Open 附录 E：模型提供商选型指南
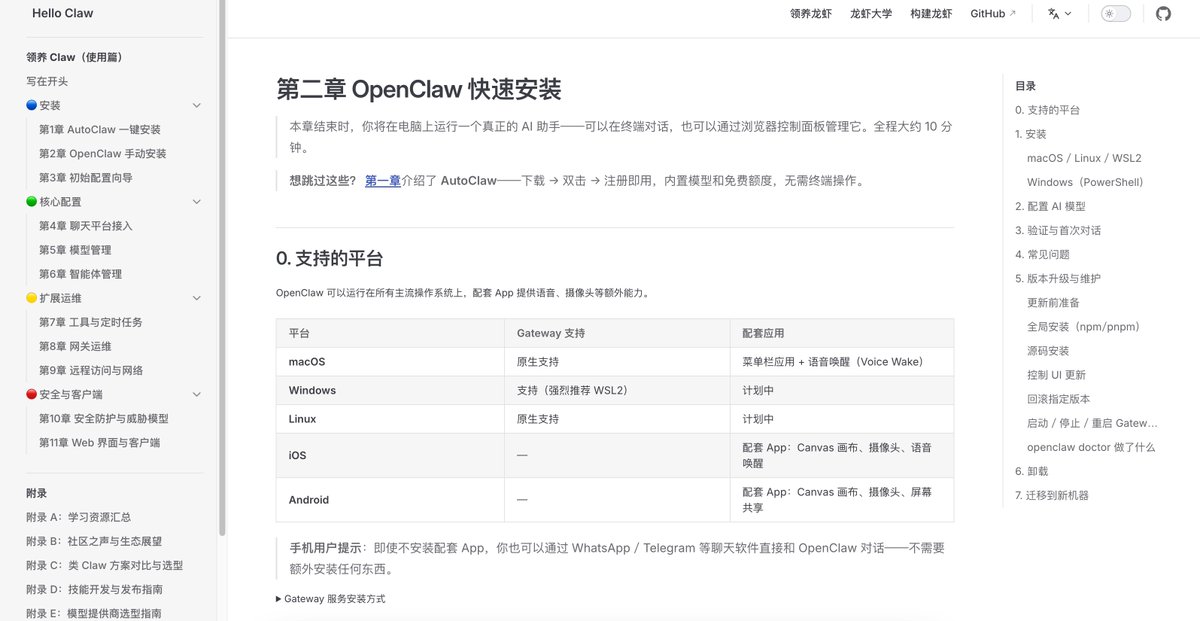The height and width of the screenshot is (621, 1200). (x=94, y=613)
